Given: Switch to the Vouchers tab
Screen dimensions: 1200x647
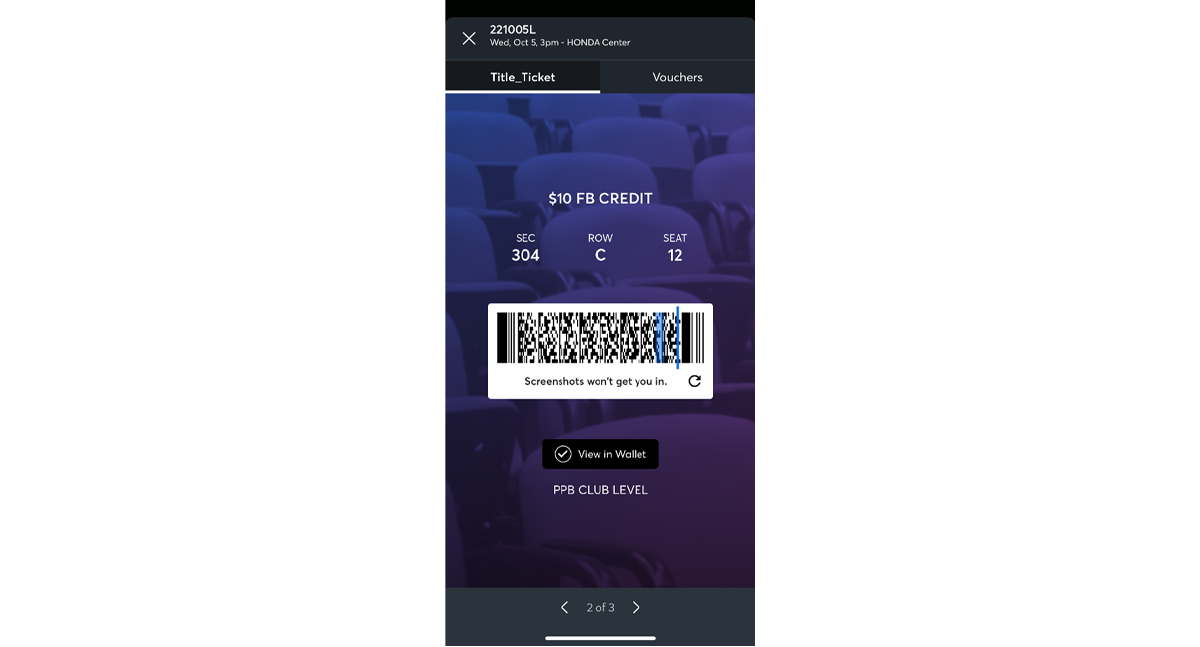Looking at the screenshot, I should [677, 77].
